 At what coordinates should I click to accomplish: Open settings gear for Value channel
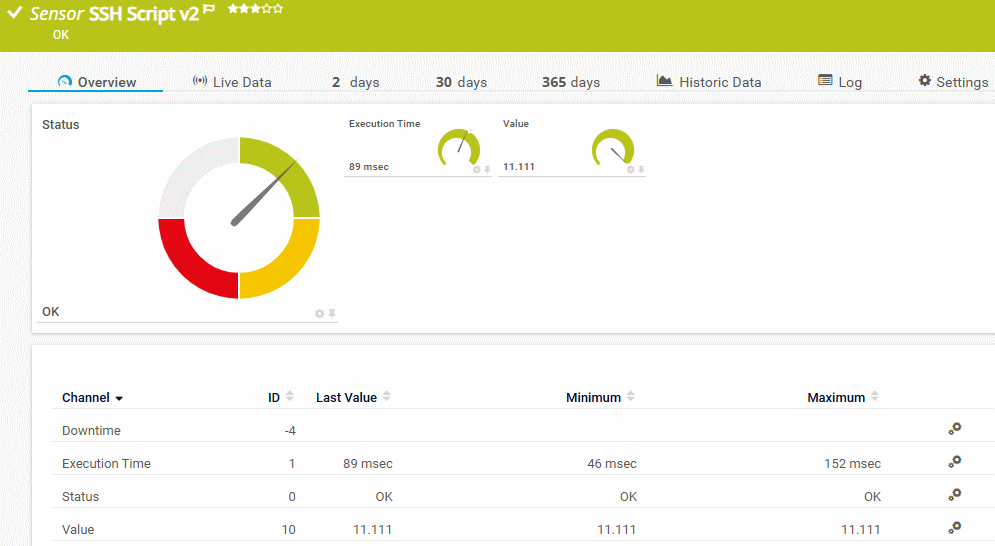pos(954,528)
